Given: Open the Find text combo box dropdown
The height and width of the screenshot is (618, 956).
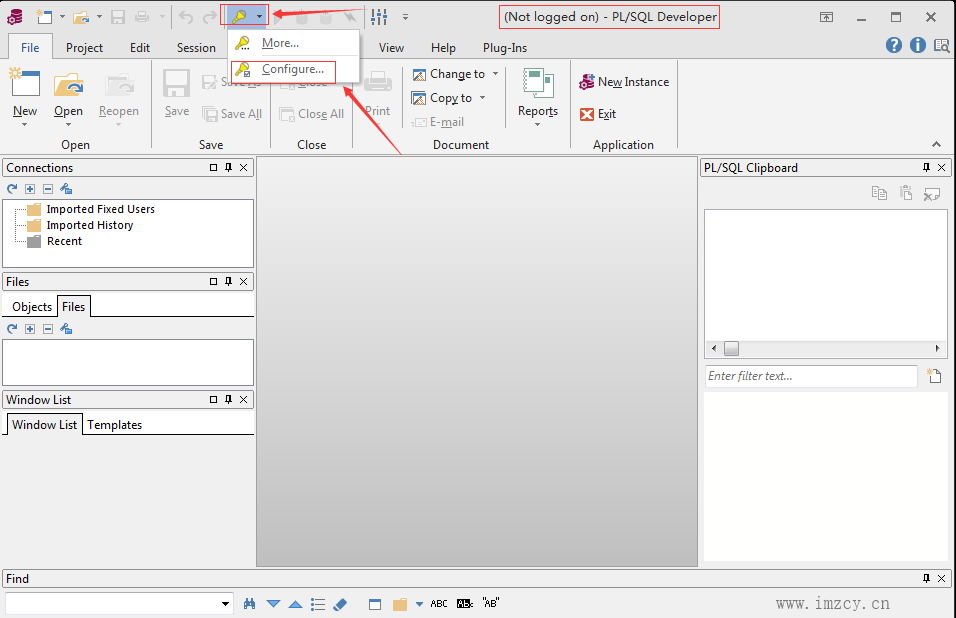Looking at the screenshot, I should pyautogui.click(x=226, y=604).
